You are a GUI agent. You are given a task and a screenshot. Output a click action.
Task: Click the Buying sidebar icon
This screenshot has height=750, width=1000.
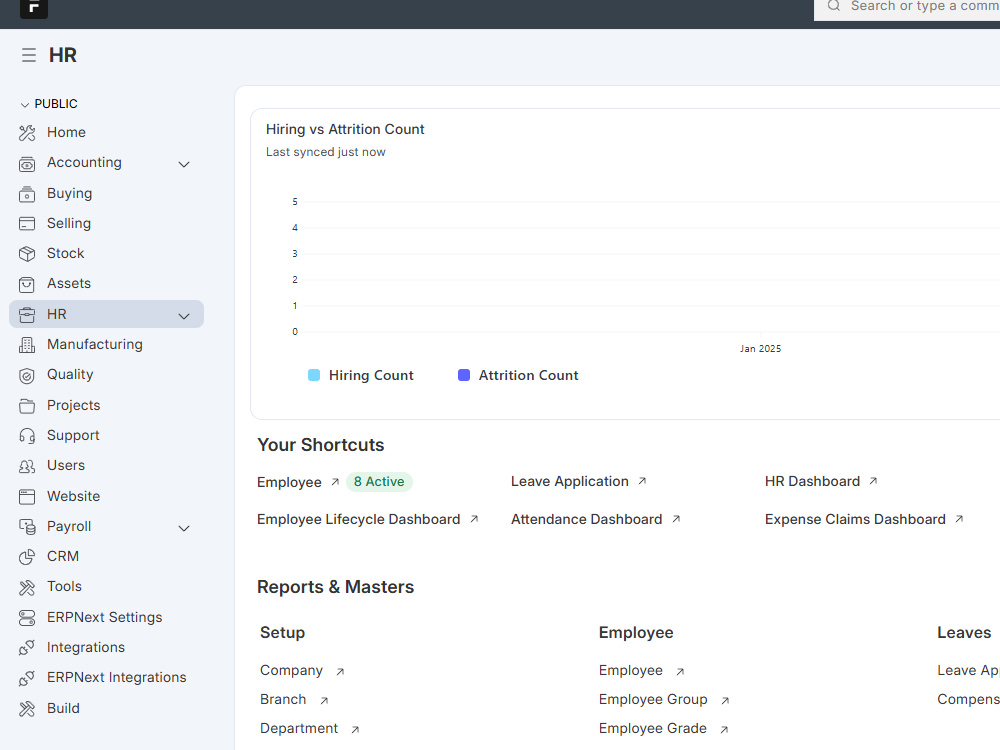(27, 194)
